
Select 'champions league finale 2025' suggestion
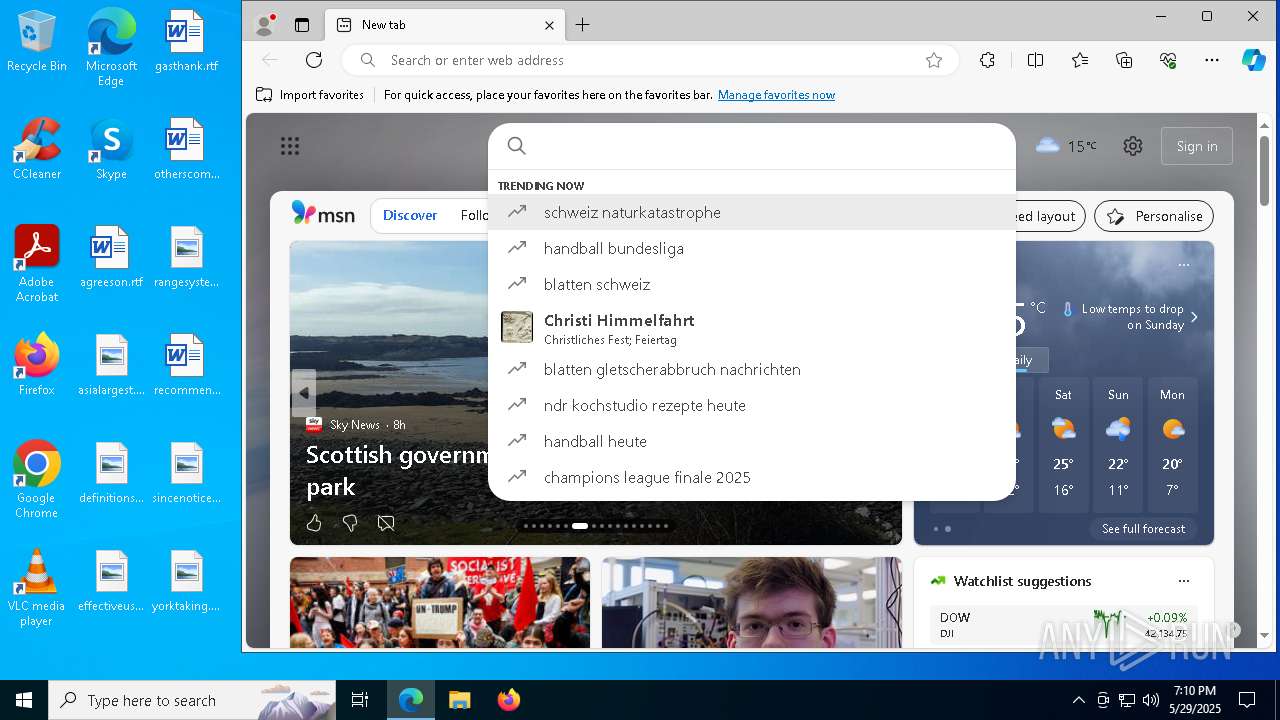[x=752, y=477]
